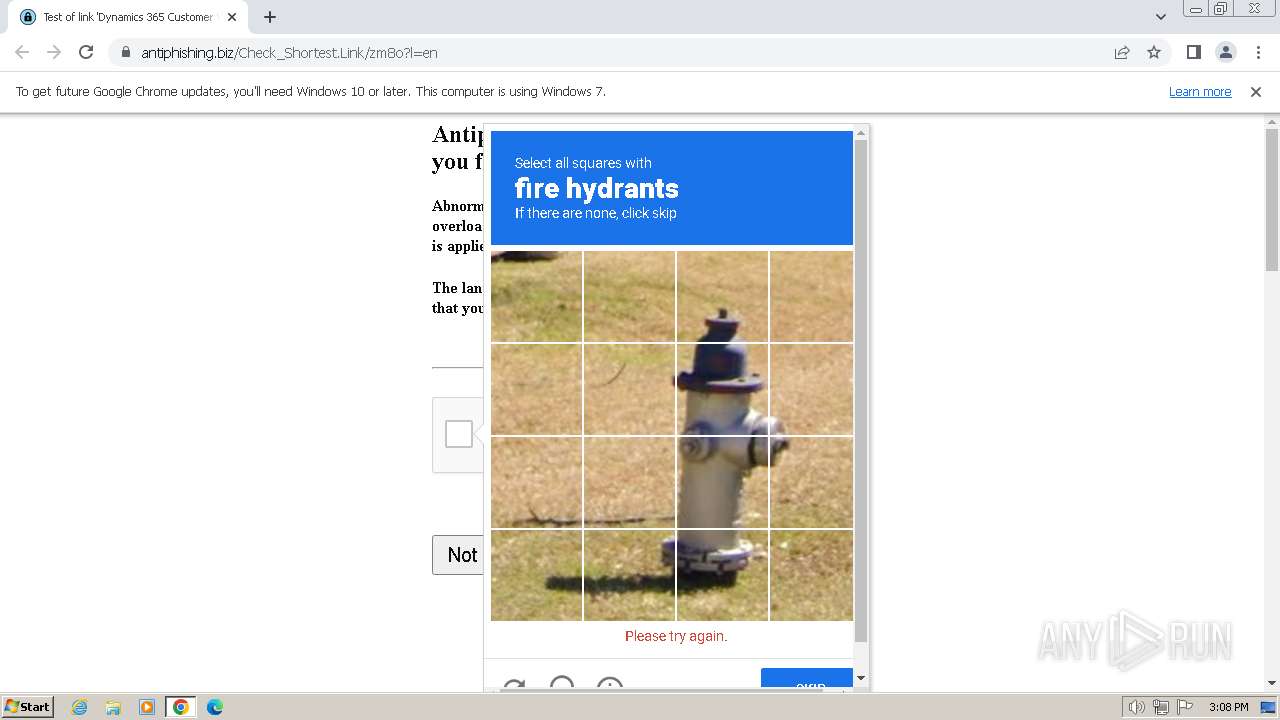Open the Chrome profile avatar
The width and height of the screenshot is (1280, 720).
click(1225, 52)
